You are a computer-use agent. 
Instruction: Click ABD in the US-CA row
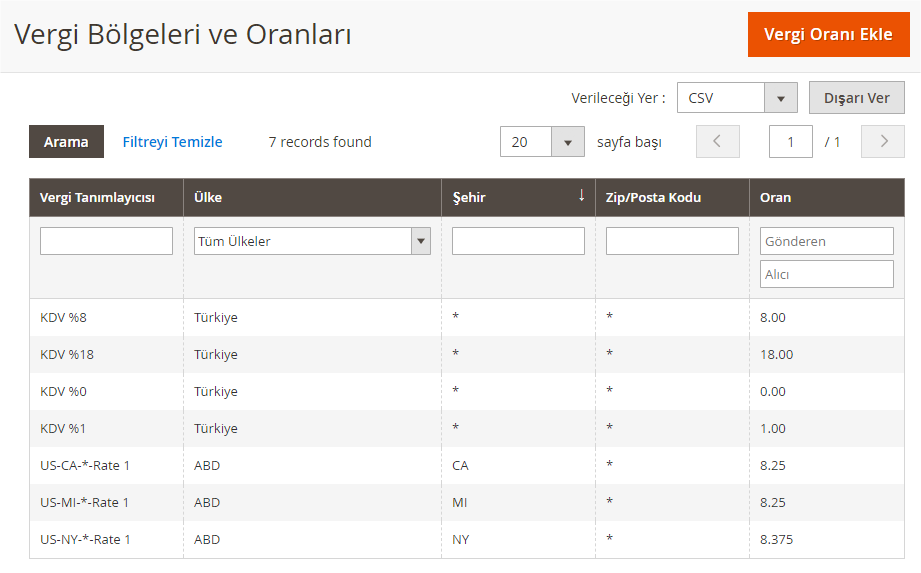207,466
